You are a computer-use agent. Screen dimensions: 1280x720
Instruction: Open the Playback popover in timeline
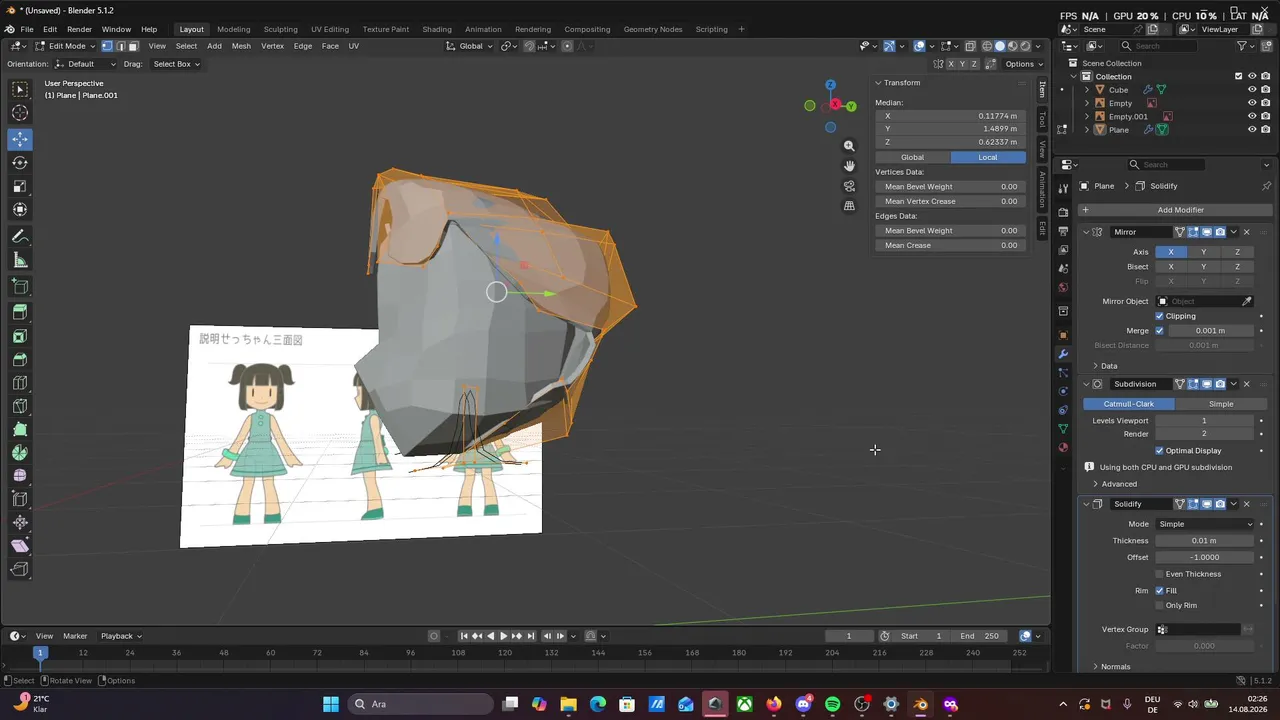click(x=121, y=636)
